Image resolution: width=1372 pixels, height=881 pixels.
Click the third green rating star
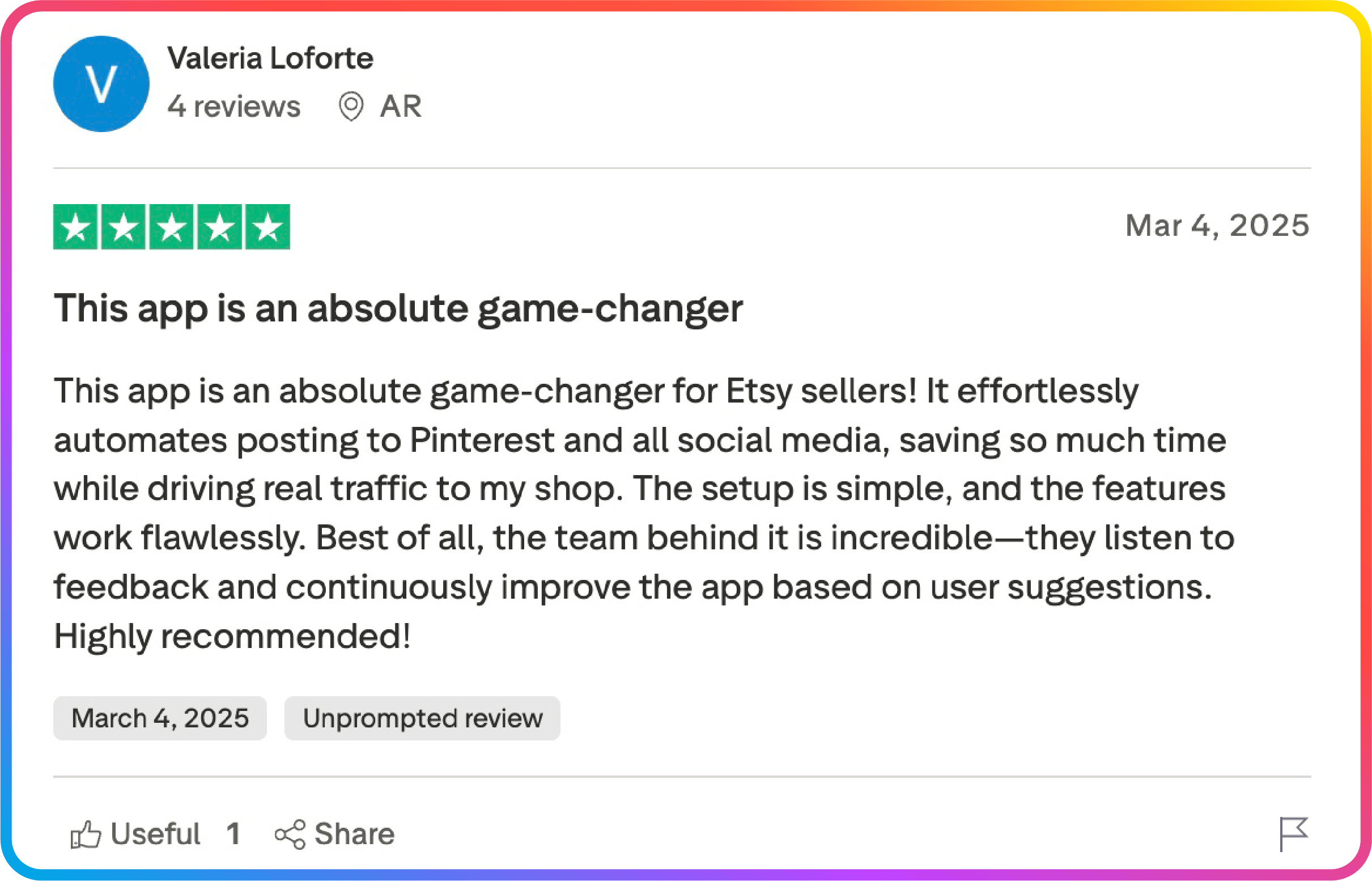click(x=172, y=227)
